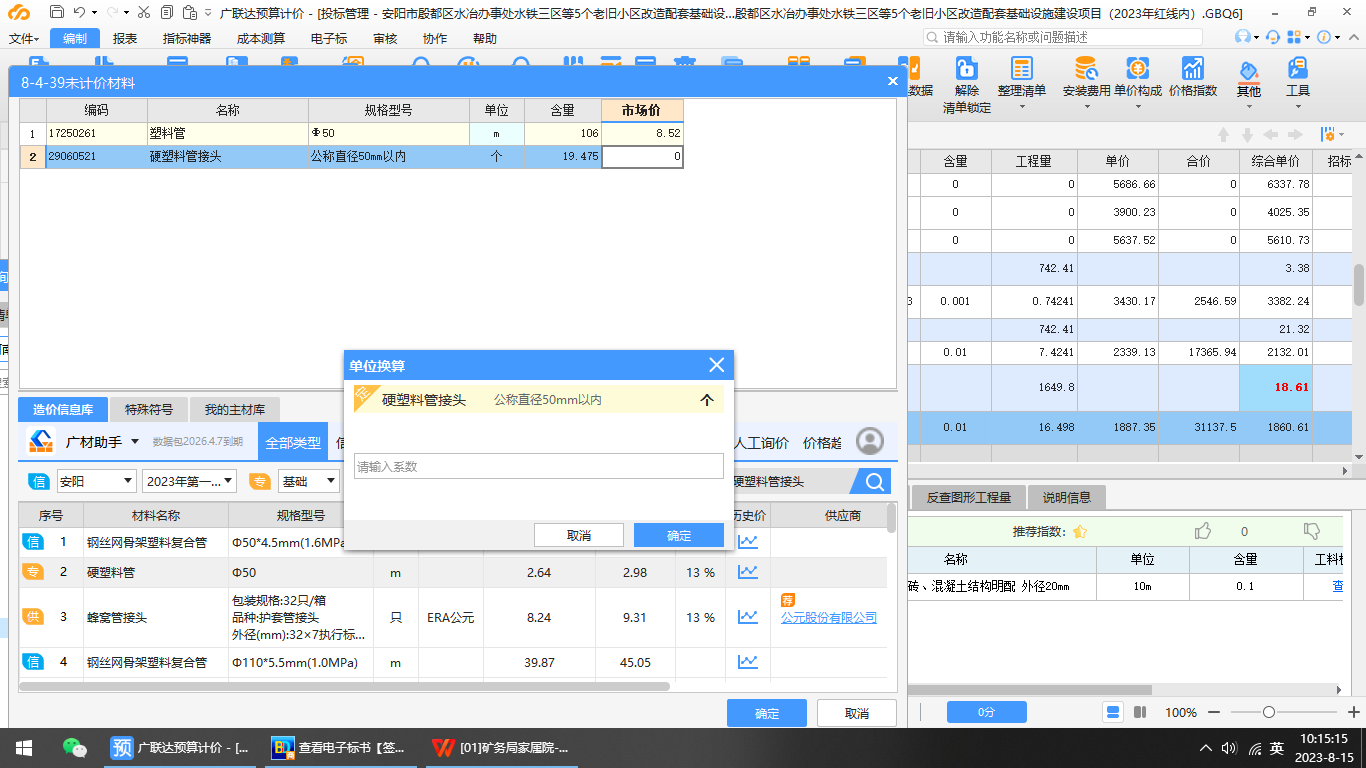Image resolution: width=1366 pixels, height=768 pixels.
Task: Expand the undo history dropdown arrow
Action: pyautogui.click(x=94, y=13)
